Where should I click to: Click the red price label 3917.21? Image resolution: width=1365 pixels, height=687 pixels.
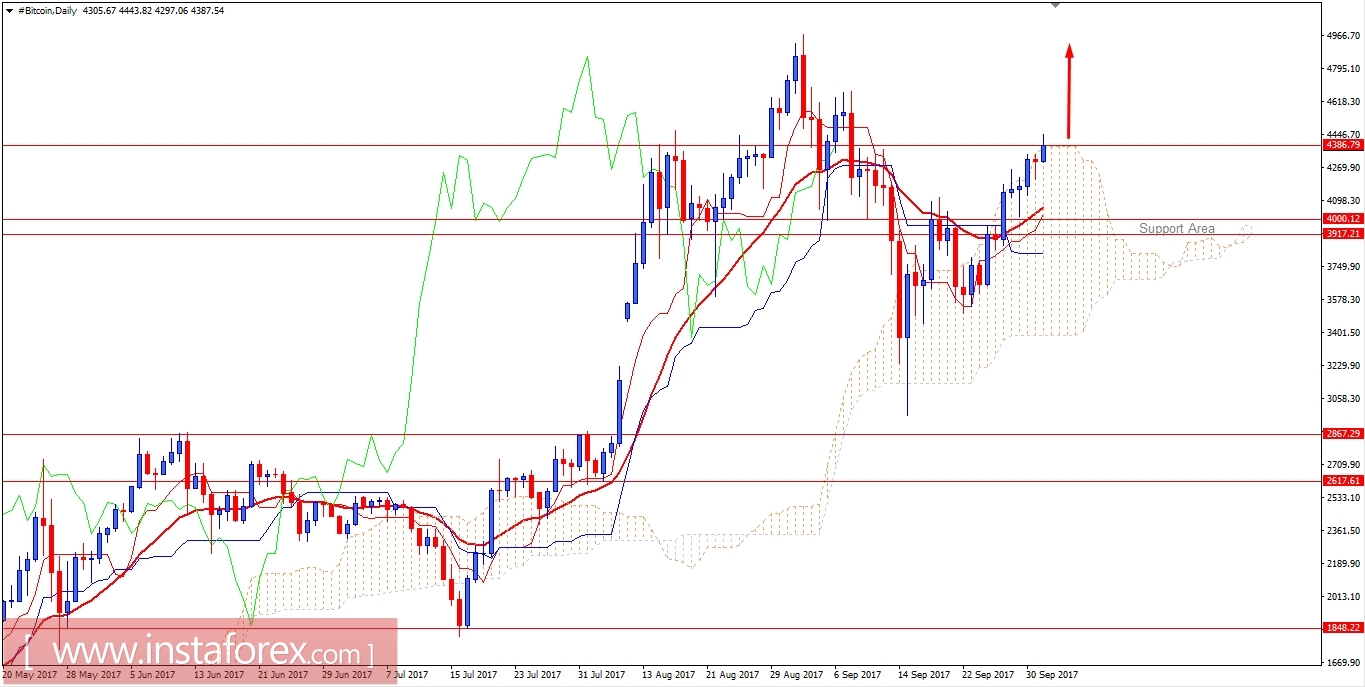[1342, 234]
